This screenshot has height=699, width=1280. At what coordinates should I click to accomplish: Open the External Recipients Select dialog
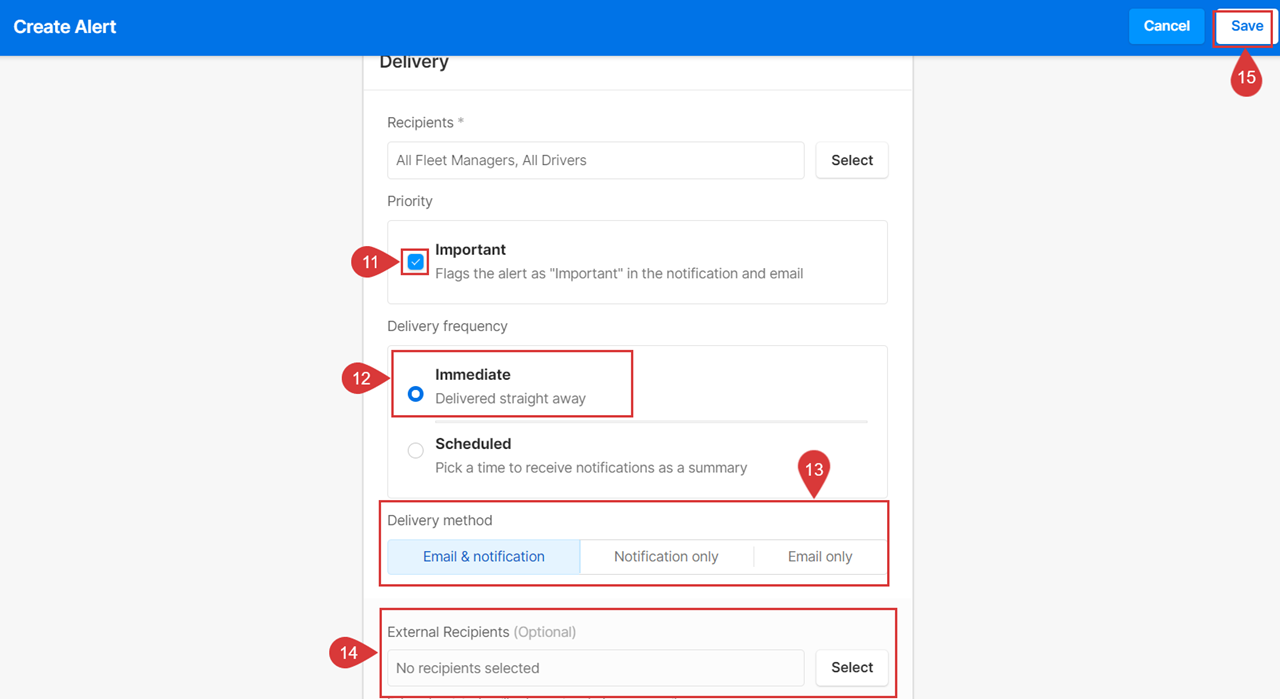pyautogui.click(x=851, y=667)
